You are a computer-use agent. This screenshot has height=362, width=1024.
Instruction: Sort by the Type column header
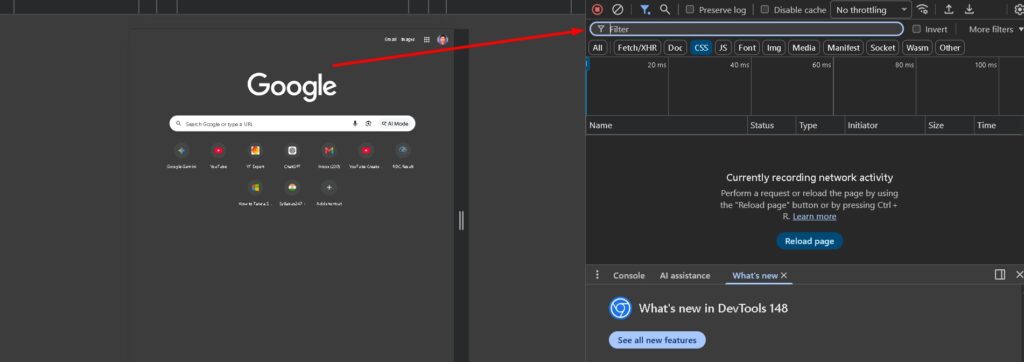coord(820,125)
